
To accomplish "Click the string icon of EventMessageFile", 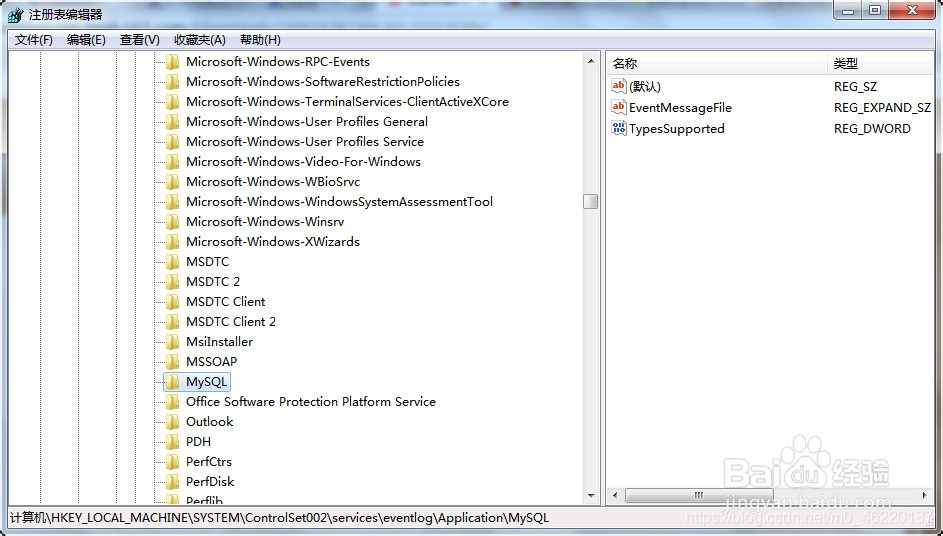I will (x=619, y=107).
